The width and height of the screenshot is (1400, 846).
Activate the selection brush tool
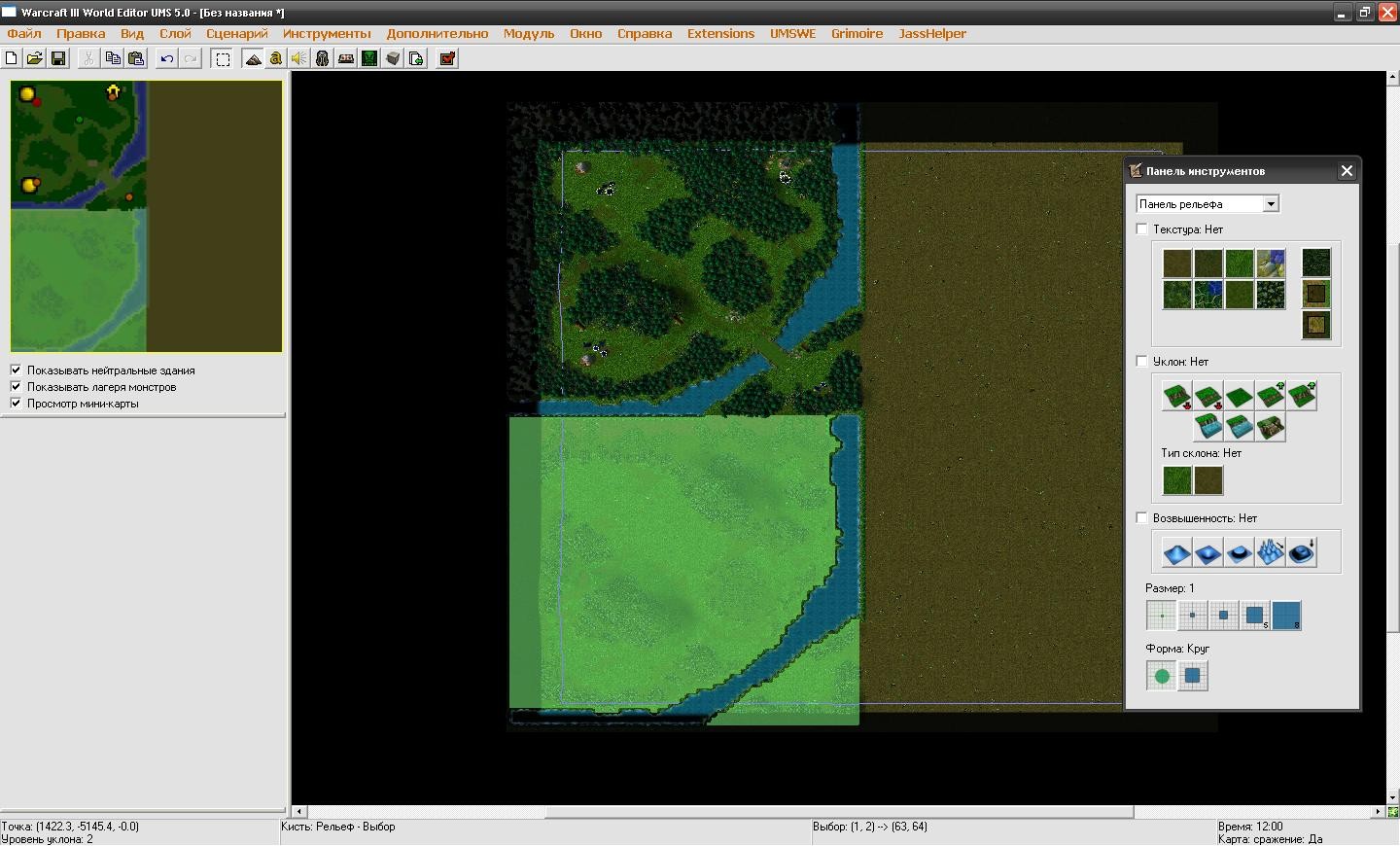click(223, 58)
